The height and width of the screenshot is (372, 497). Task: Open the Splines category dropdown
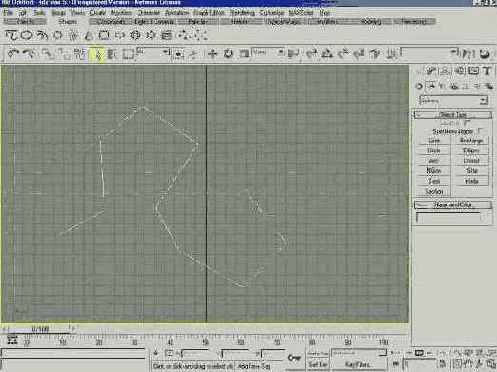point(454,100)
